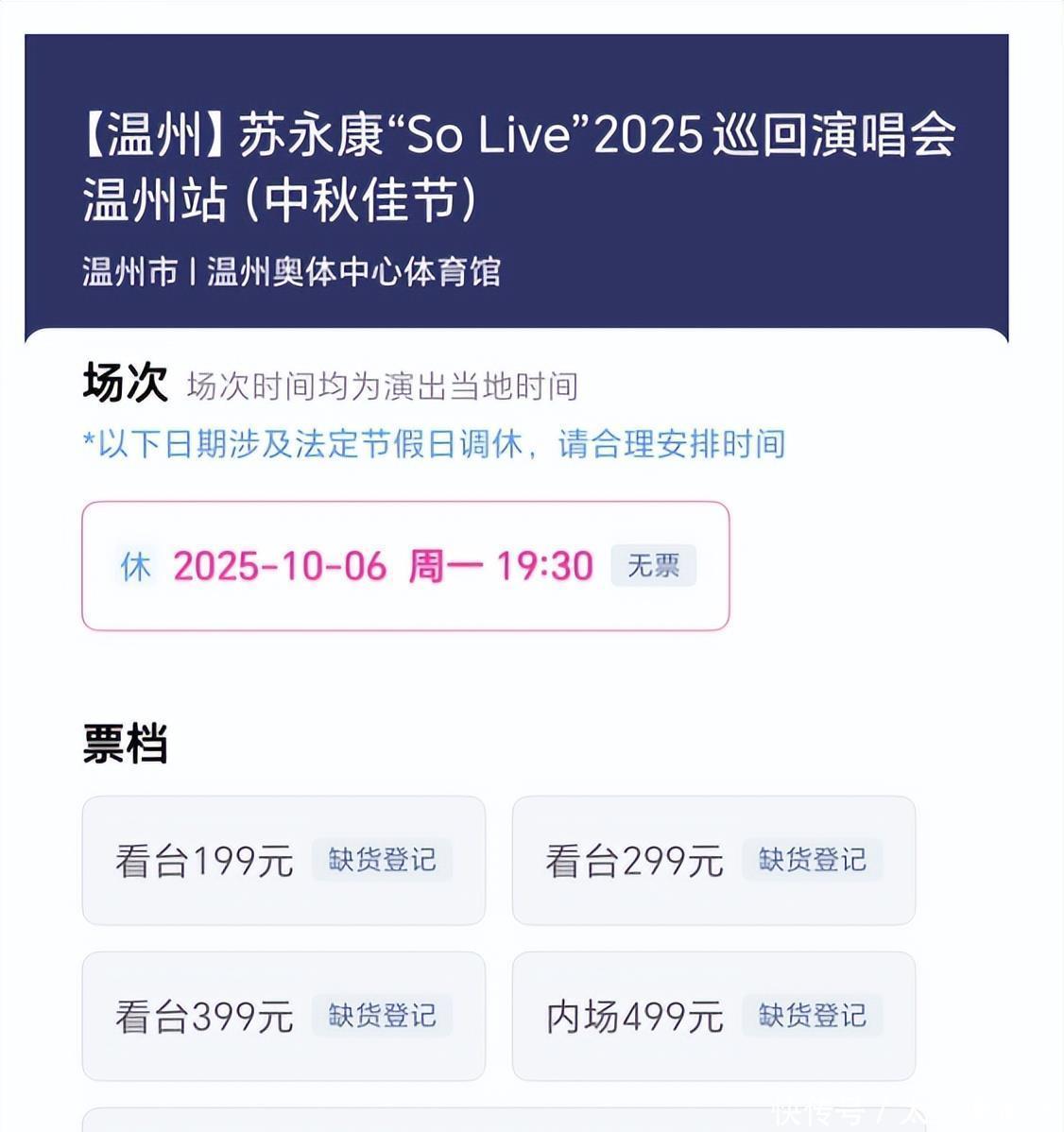Click the 无票 sold-out badge
Image resolution: width=1064 pixels, height=1132 pixels.
(653, 565)
